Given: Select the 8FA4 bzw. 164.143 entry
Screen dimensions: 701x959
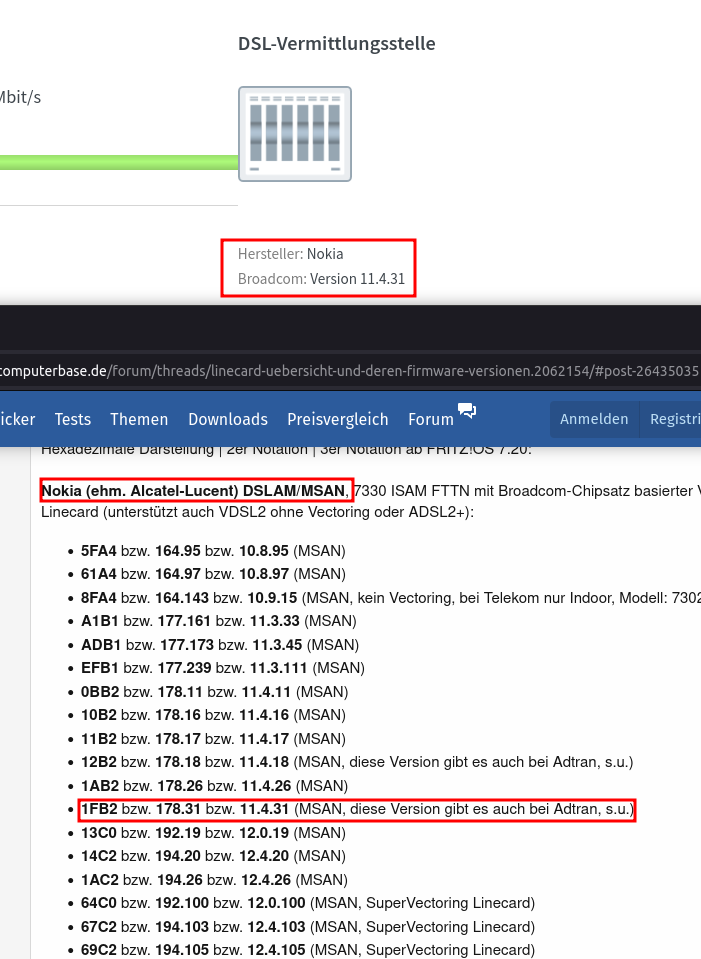Looking at the screenshot, I should pos(391,598).
